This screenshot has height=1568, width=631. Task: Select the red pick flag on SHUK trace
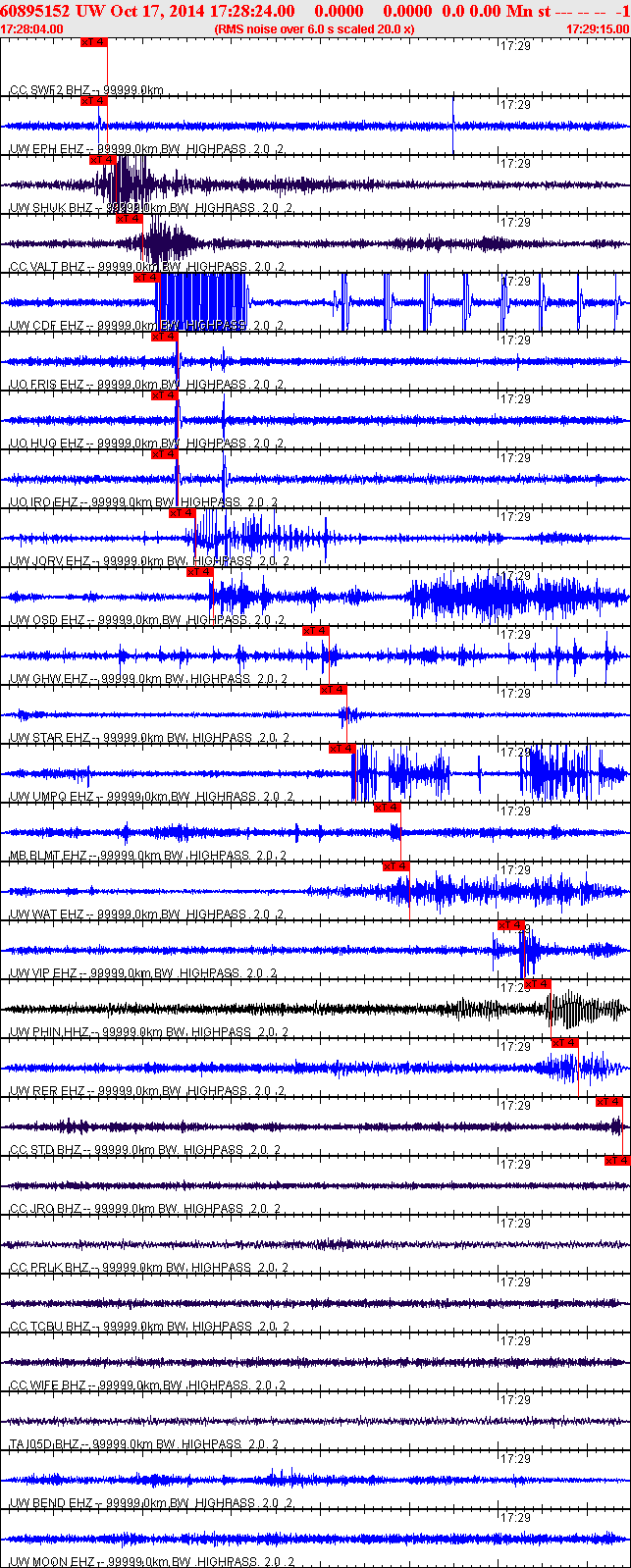coord(102,159)
